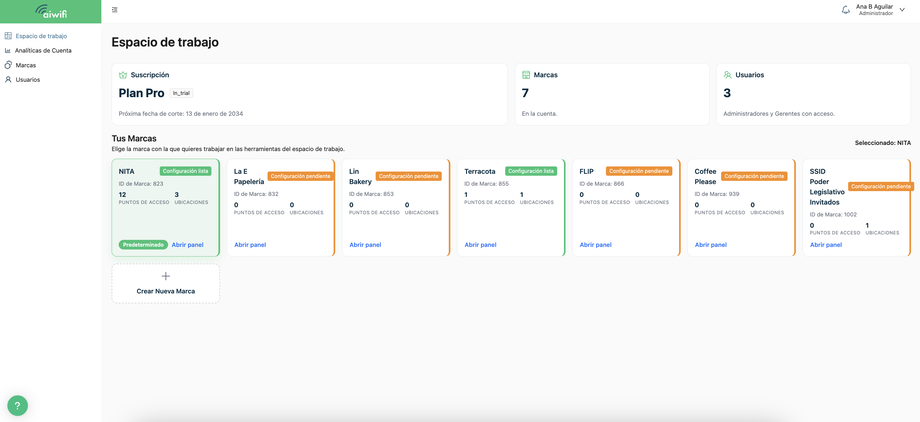Click Configuración pendiente badge on Coffee Please
This screenshot has width=920, height=422.
click(x=754, y=176)
